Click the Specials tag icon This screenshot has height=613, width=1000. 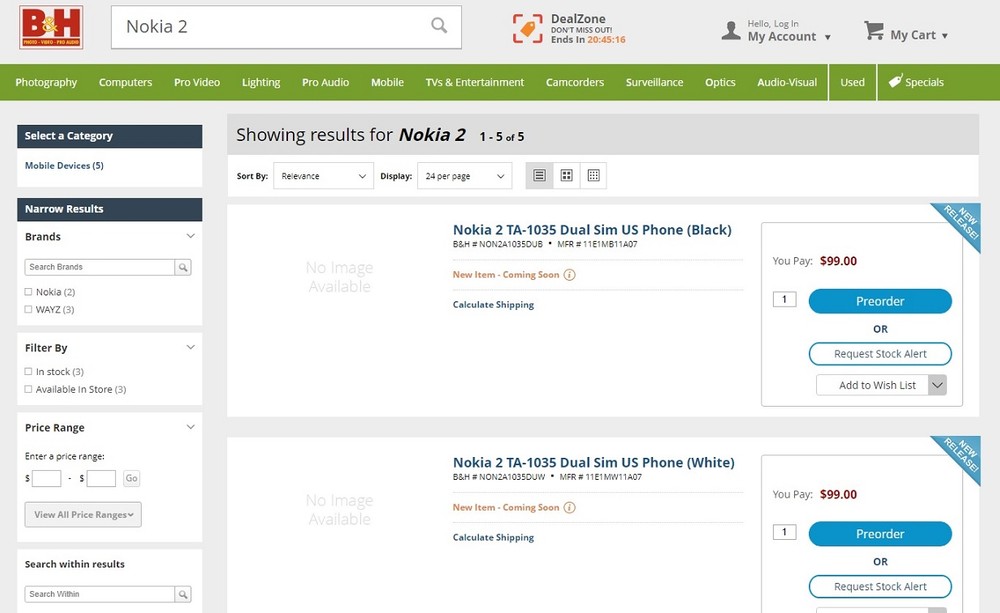(x=895, y=81)
